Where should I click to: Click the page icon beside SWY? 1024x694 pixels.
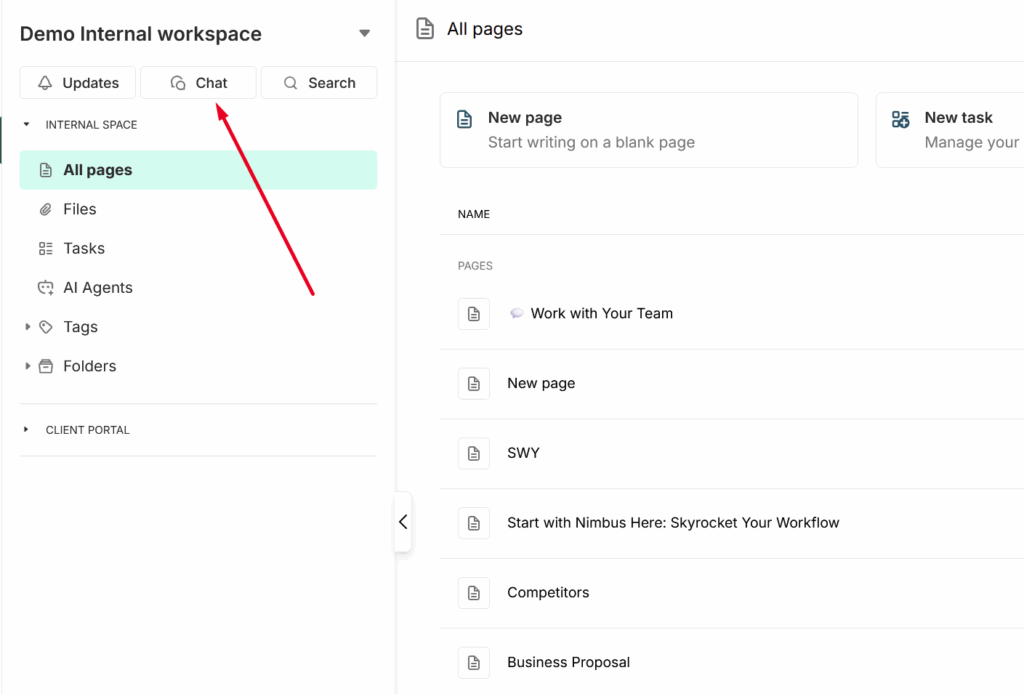pos(474,453)
